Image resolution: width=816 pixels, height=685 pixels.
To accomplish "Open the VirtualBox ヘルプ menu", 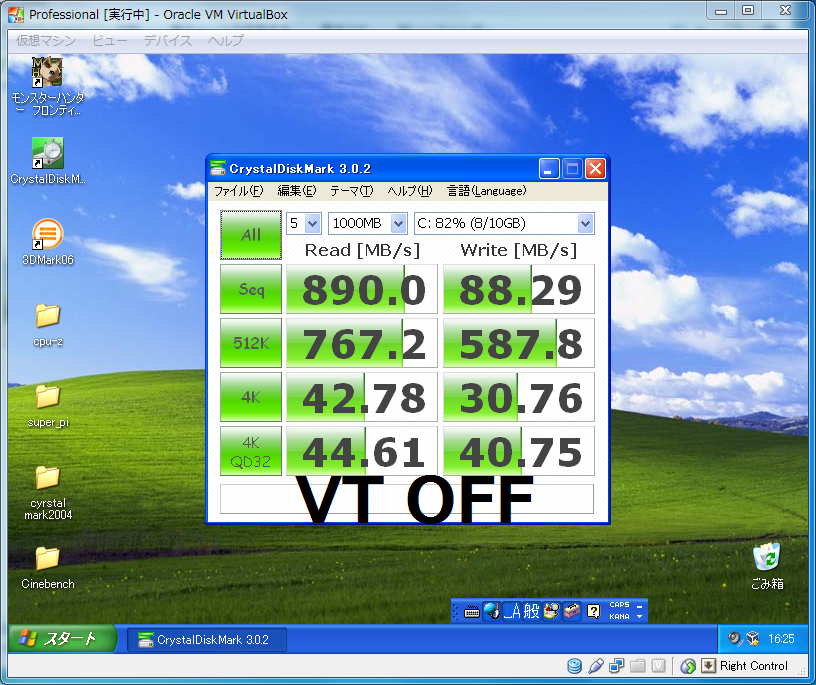I will (x=225, y=40).
